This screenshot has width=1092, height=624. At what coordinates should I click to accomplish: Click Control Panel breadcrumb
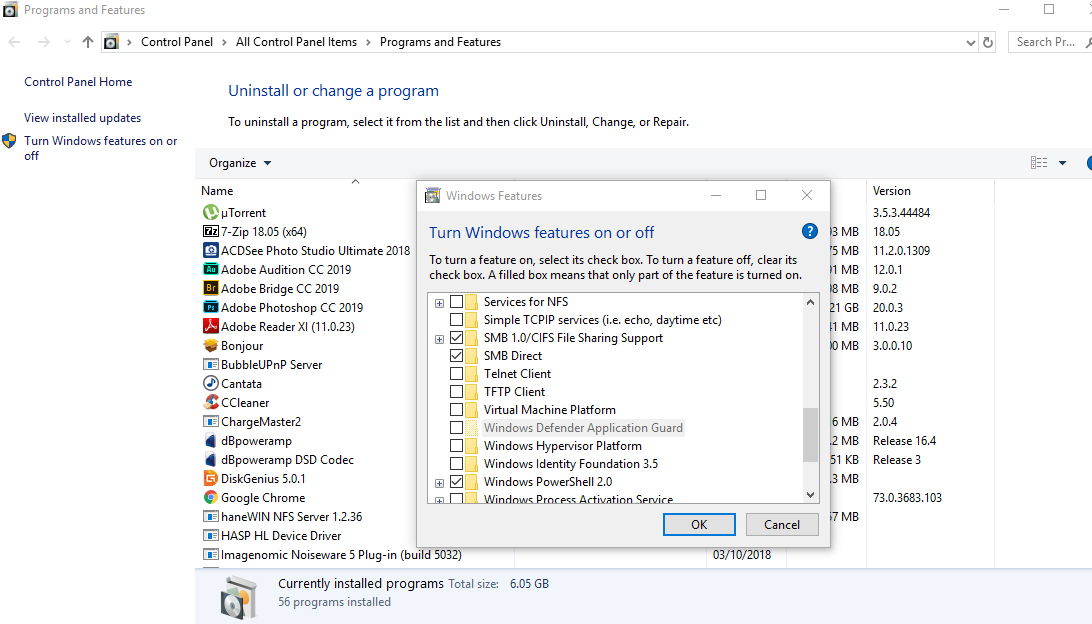(177, 42)
